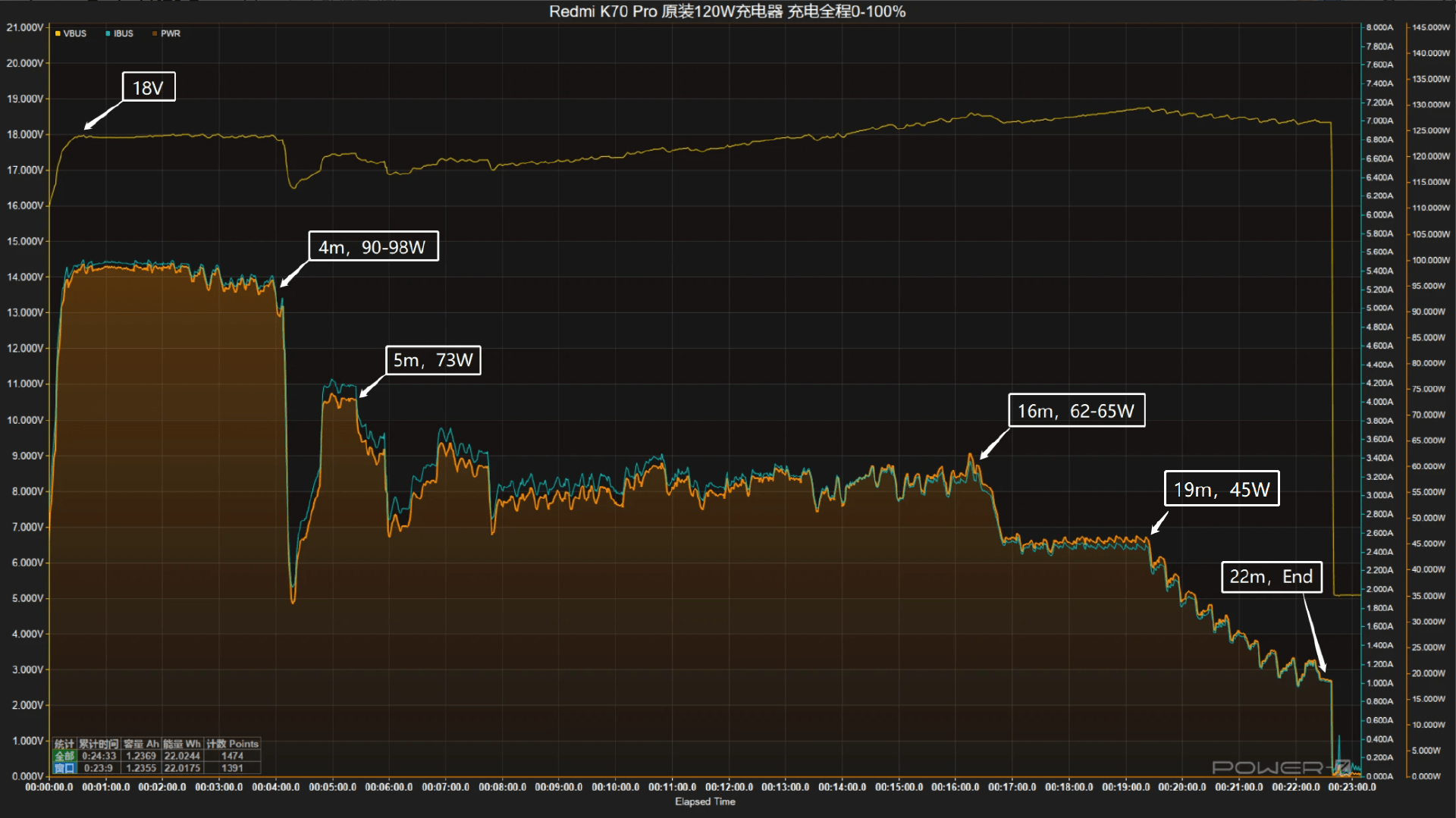
Task: Click the 18.000V tick on voltage axis
Action: 25,134
